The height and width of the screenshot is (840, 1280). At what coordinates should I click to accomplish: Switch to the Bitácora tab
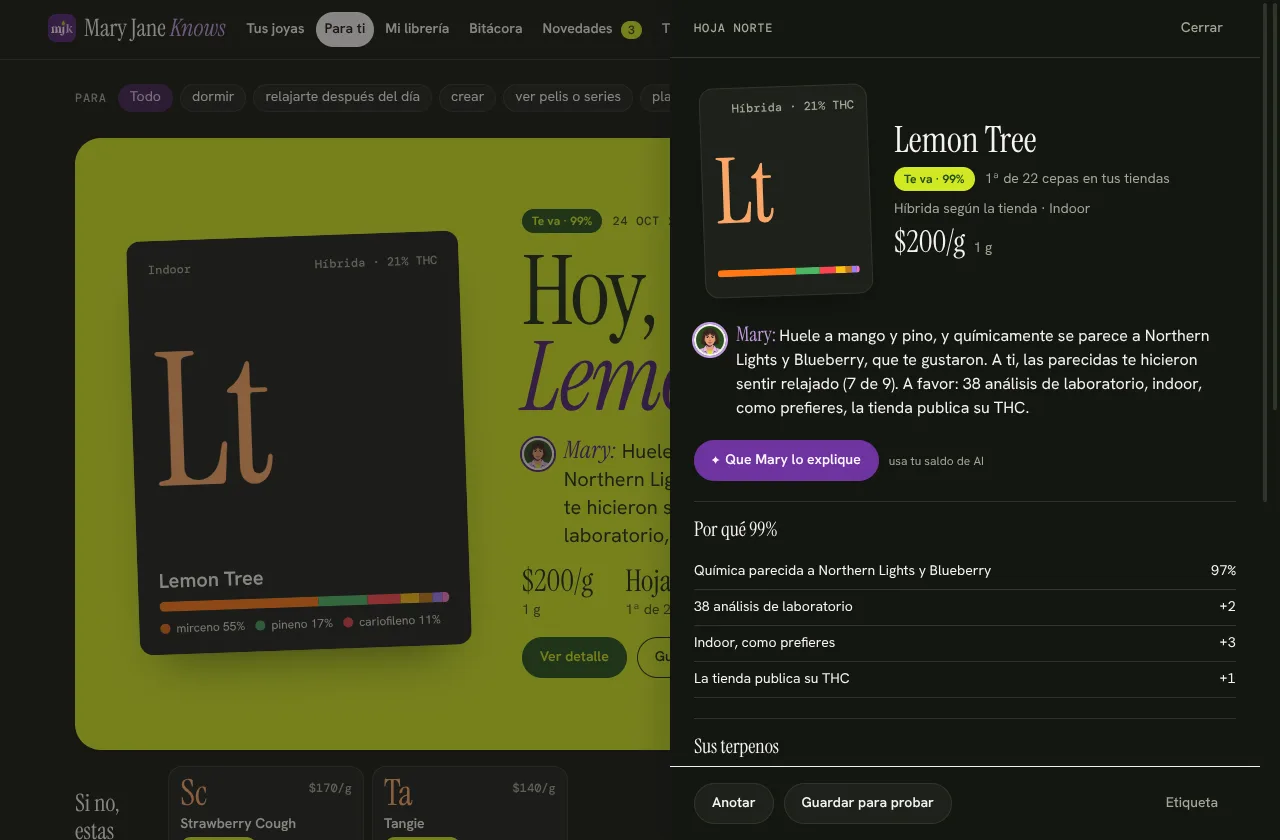pyautogui.click(x=496, y=29)
